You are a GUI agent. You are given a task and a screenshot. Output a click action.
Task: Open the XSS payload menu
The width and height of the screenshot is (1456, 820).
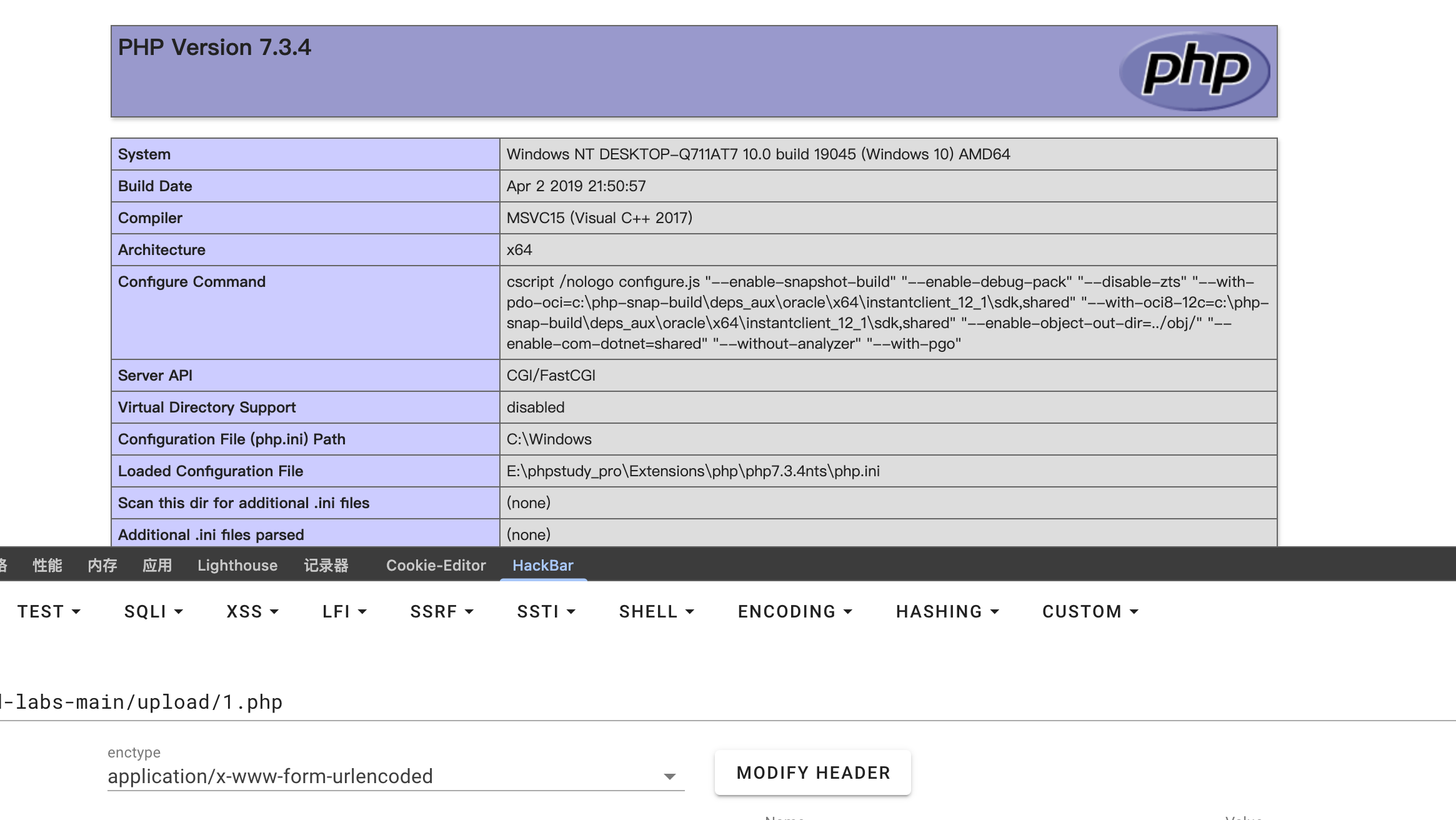coord(251,611)
